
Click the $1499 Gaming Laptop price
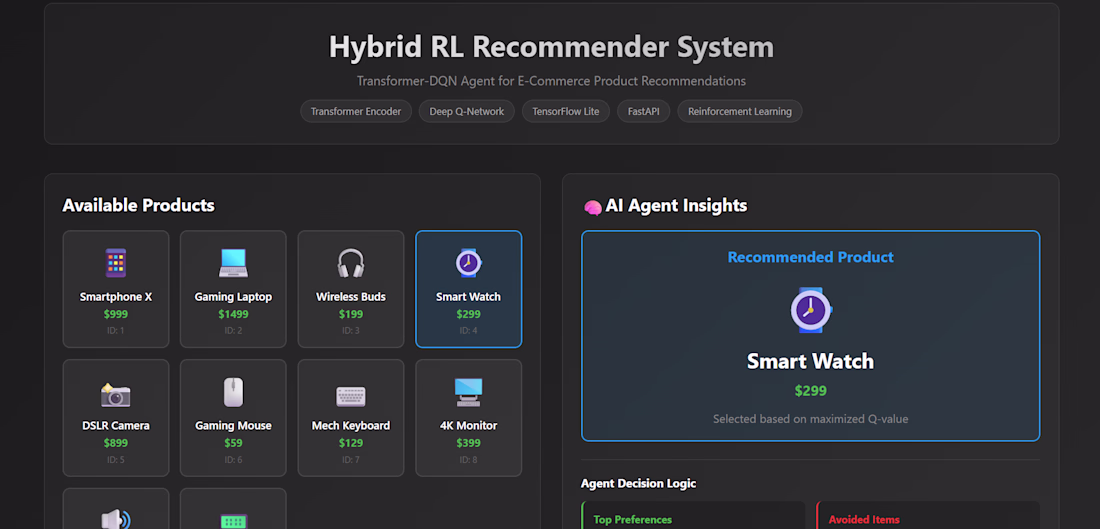click(233, 314)
